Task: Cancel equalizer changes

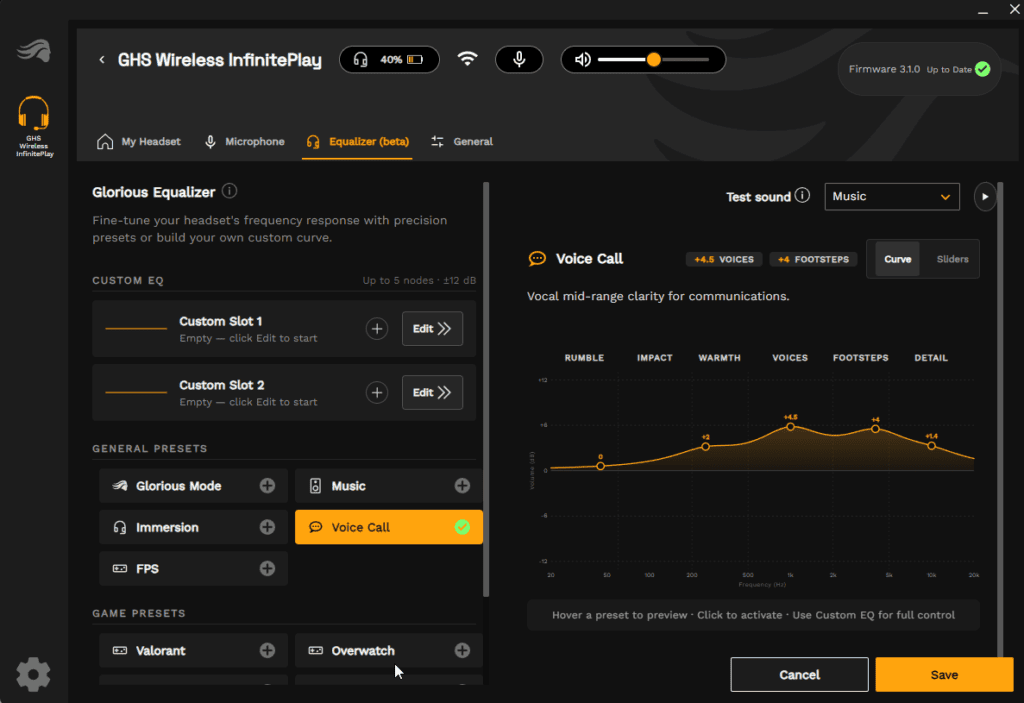Action: click(799, 674)
